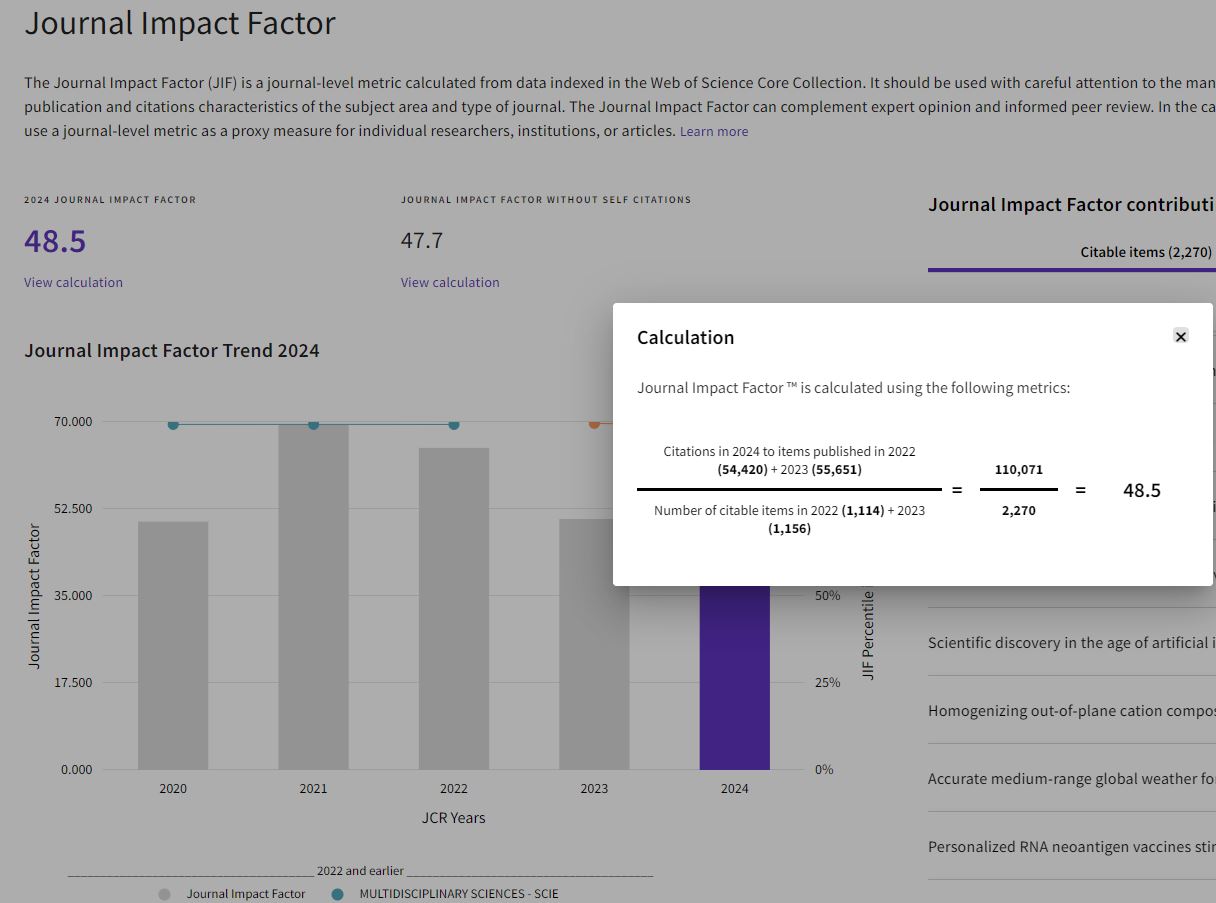Click the 'Journal Impact Factor Trend 2024' heading
Image resolution: width=1216 pixels, height=903 pixels.
[172, 351]
